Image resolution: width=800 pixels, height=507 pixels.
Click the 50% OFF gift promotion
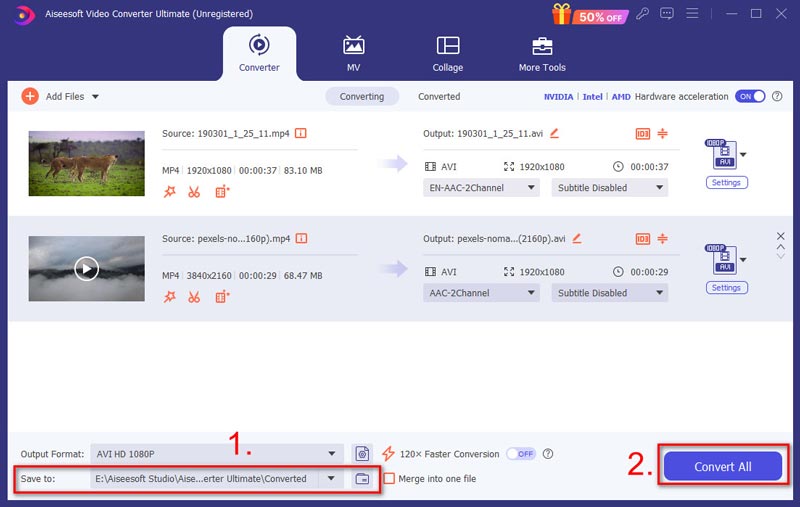[x=590, y=14]
